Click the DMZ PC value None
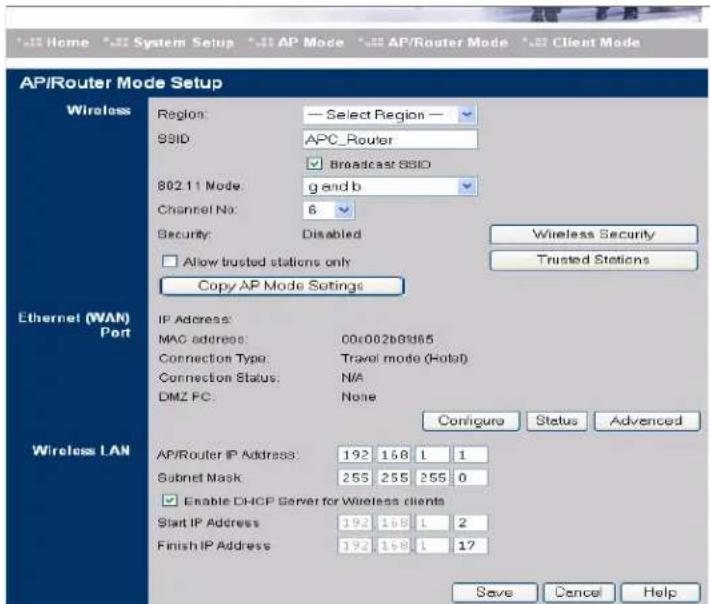Viewport: 710px width, 604px height. 359,397
